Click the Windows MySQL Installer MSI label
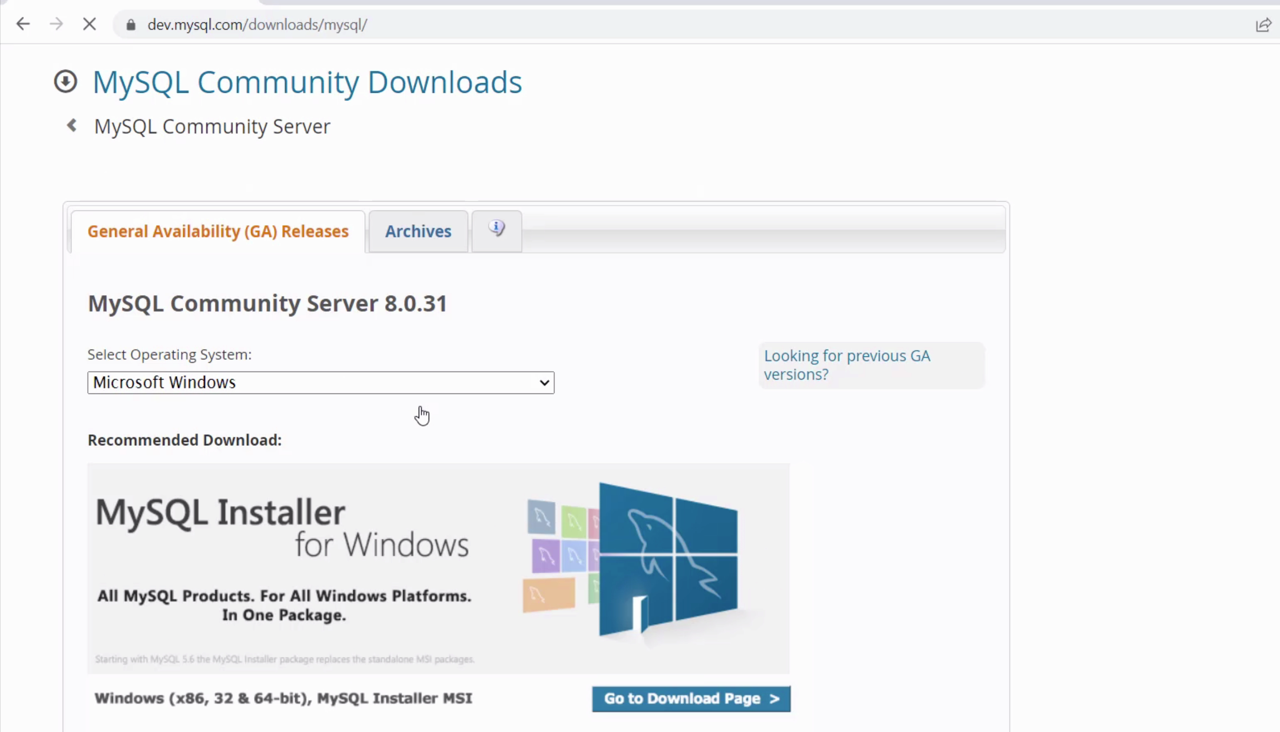This screenshot has height=732, width=1280. (x=283, y=699)
